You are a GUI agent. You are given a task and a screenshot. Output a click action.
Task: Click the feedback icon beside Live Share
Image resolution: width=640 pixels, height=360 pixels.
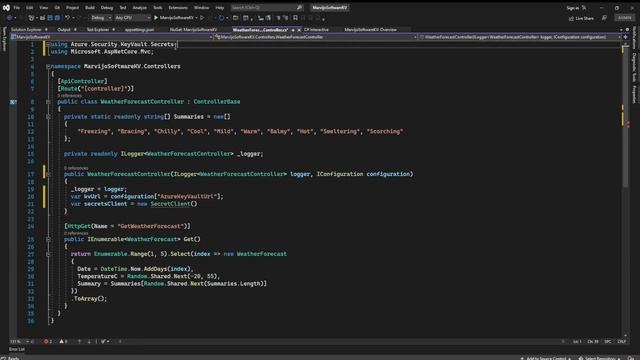coord(604,18)
